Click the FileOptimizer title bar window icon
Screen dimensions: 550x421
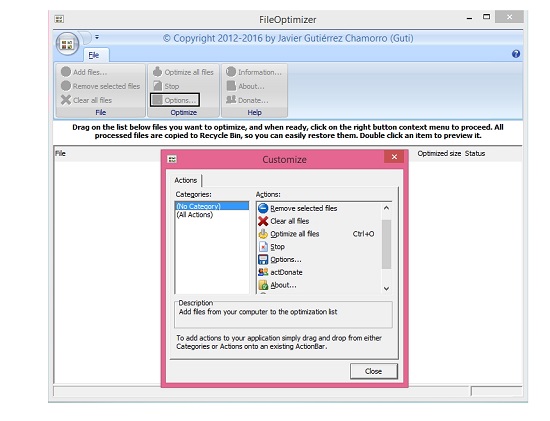[x=59, y=19]
